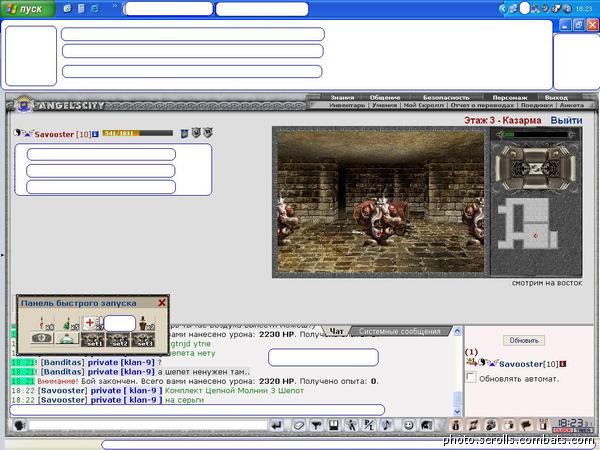Open the Знания menu
Viewport: 600px width, 450px height.
(342, 98)
